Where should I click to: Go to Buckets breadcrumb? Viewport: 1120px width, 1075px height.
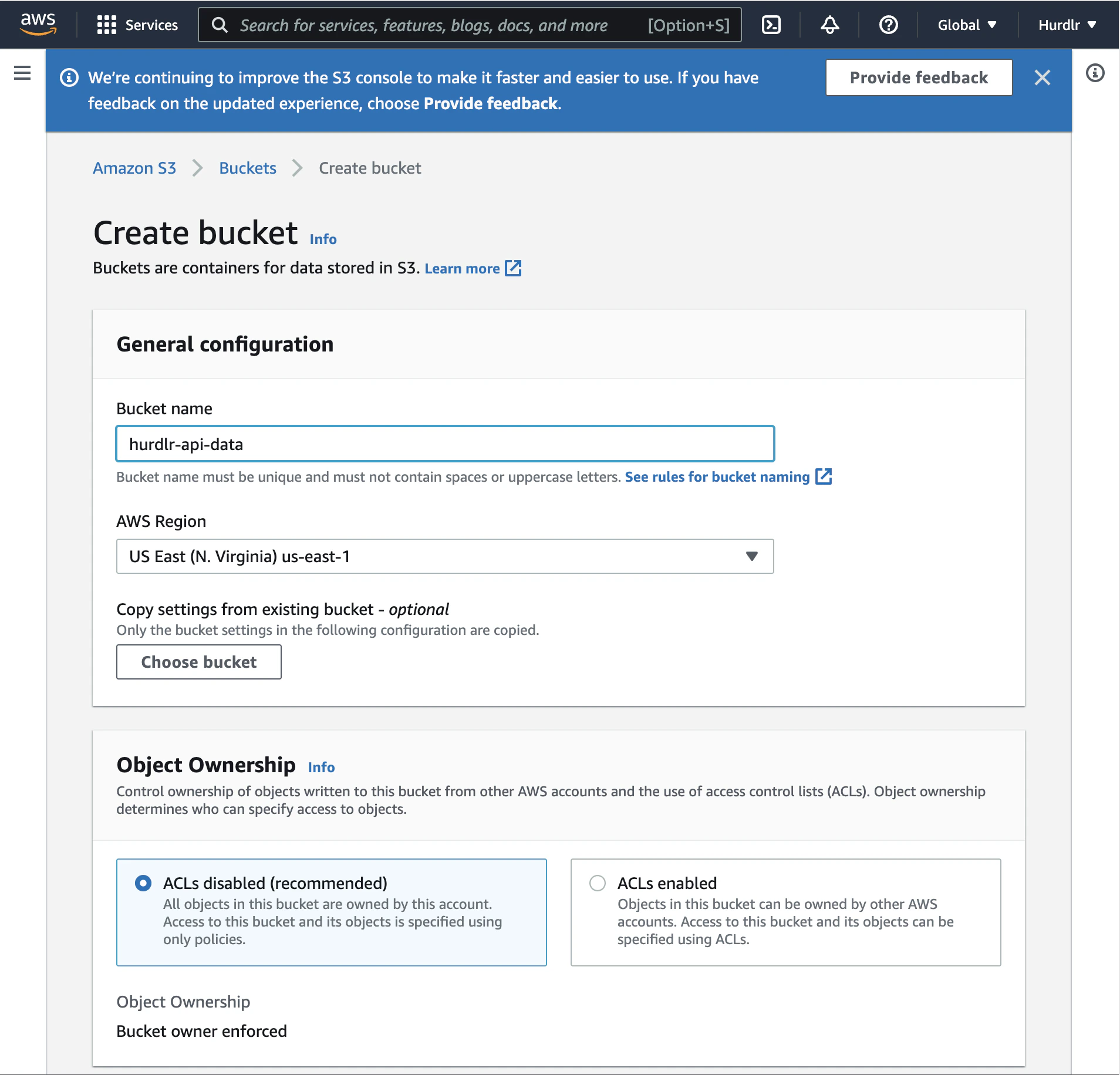pos(248,168)
